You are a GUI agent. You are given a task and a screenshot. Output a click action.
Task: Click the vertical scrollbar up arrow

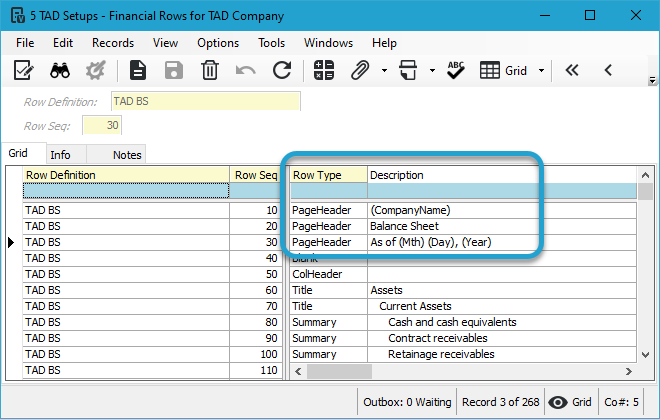point(645,175)
